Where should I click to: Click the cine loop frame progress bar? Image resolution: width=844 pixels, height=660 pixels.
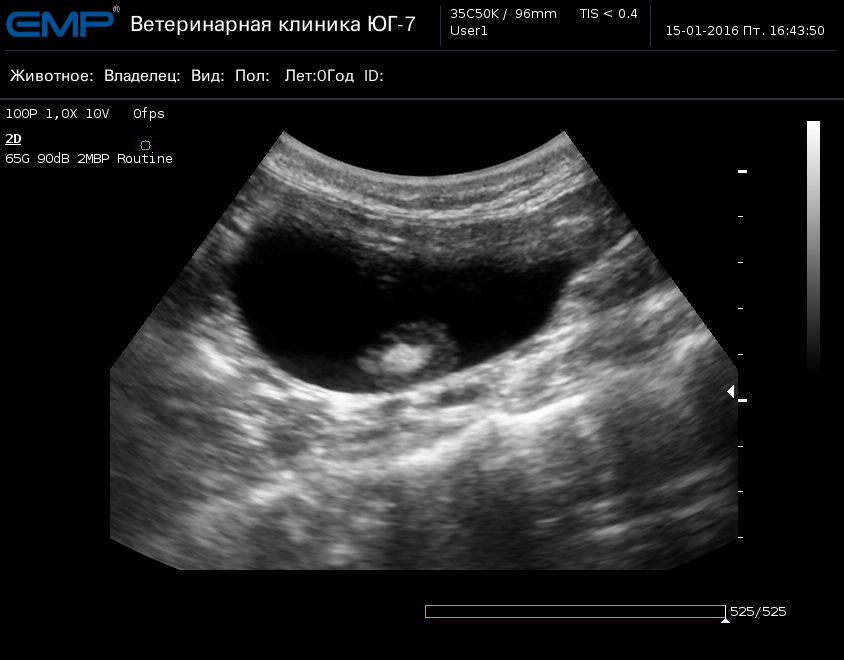click(x=574, y=611)
